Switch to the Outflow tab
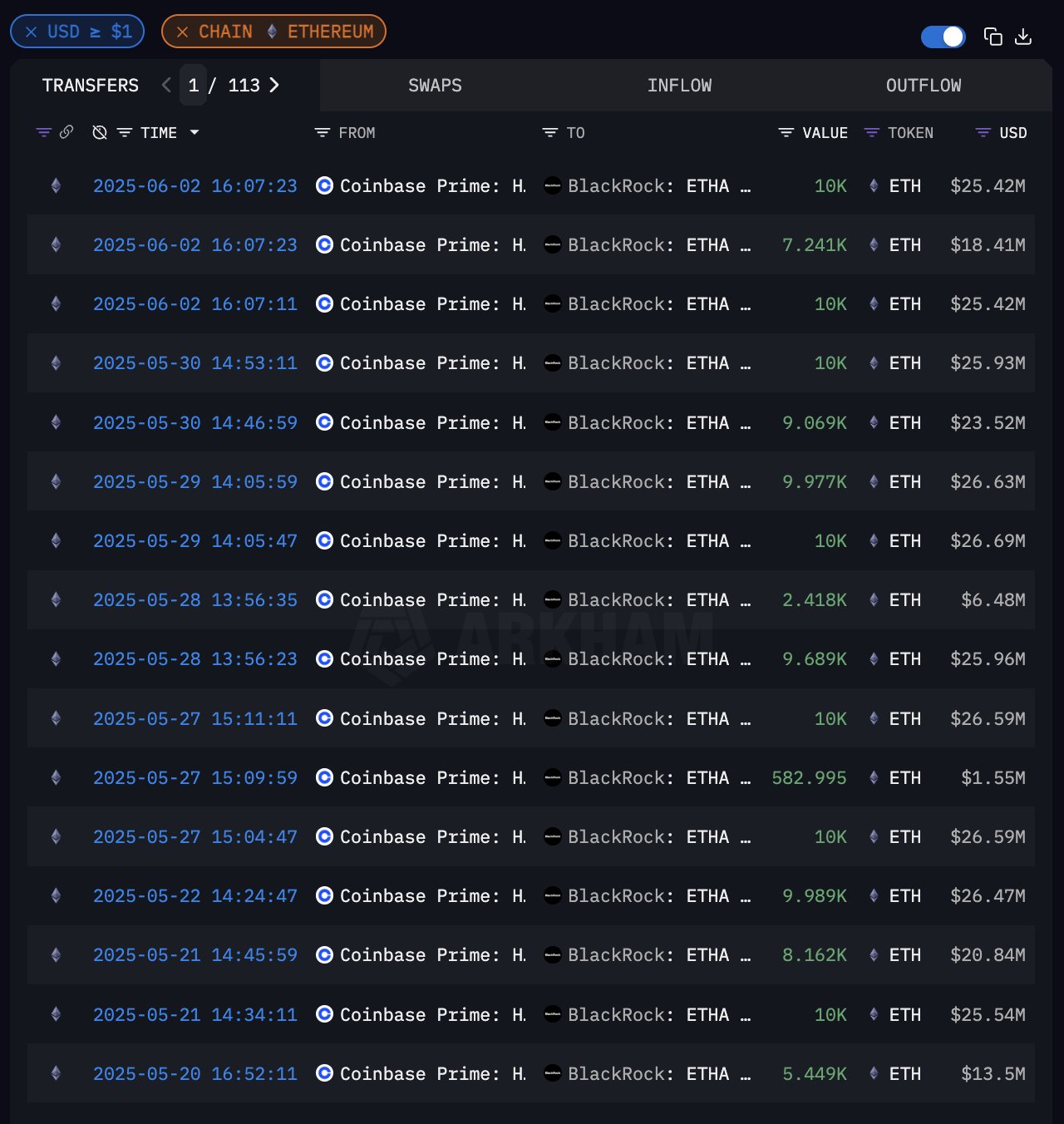 924,86
